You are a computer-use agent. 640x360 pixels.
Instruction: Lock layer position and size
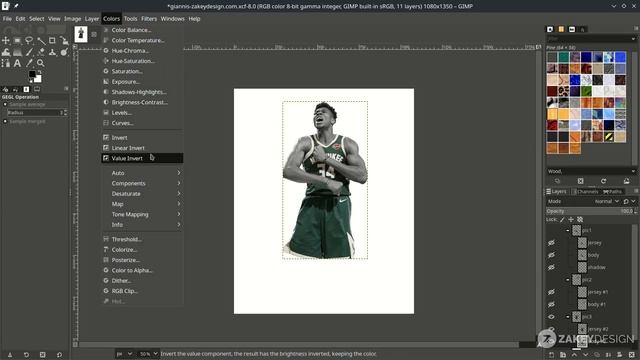[x=571, y=220]
